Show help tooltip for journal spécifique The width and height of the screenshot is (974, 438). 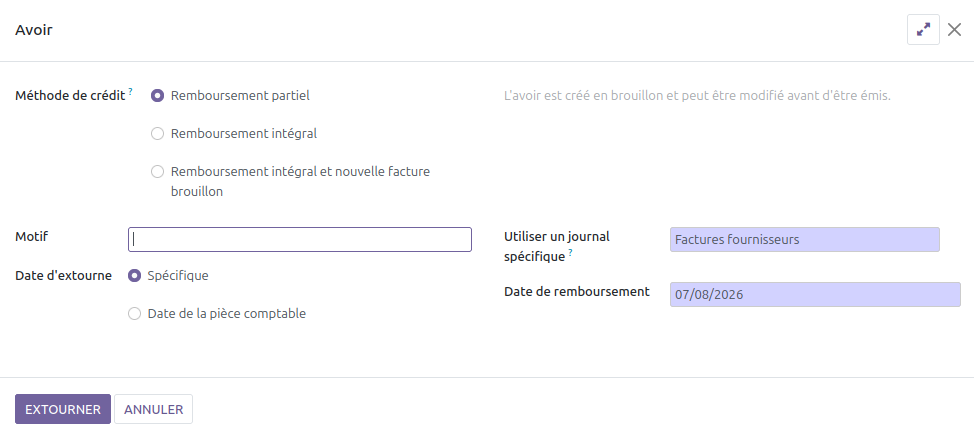(570, 252)
